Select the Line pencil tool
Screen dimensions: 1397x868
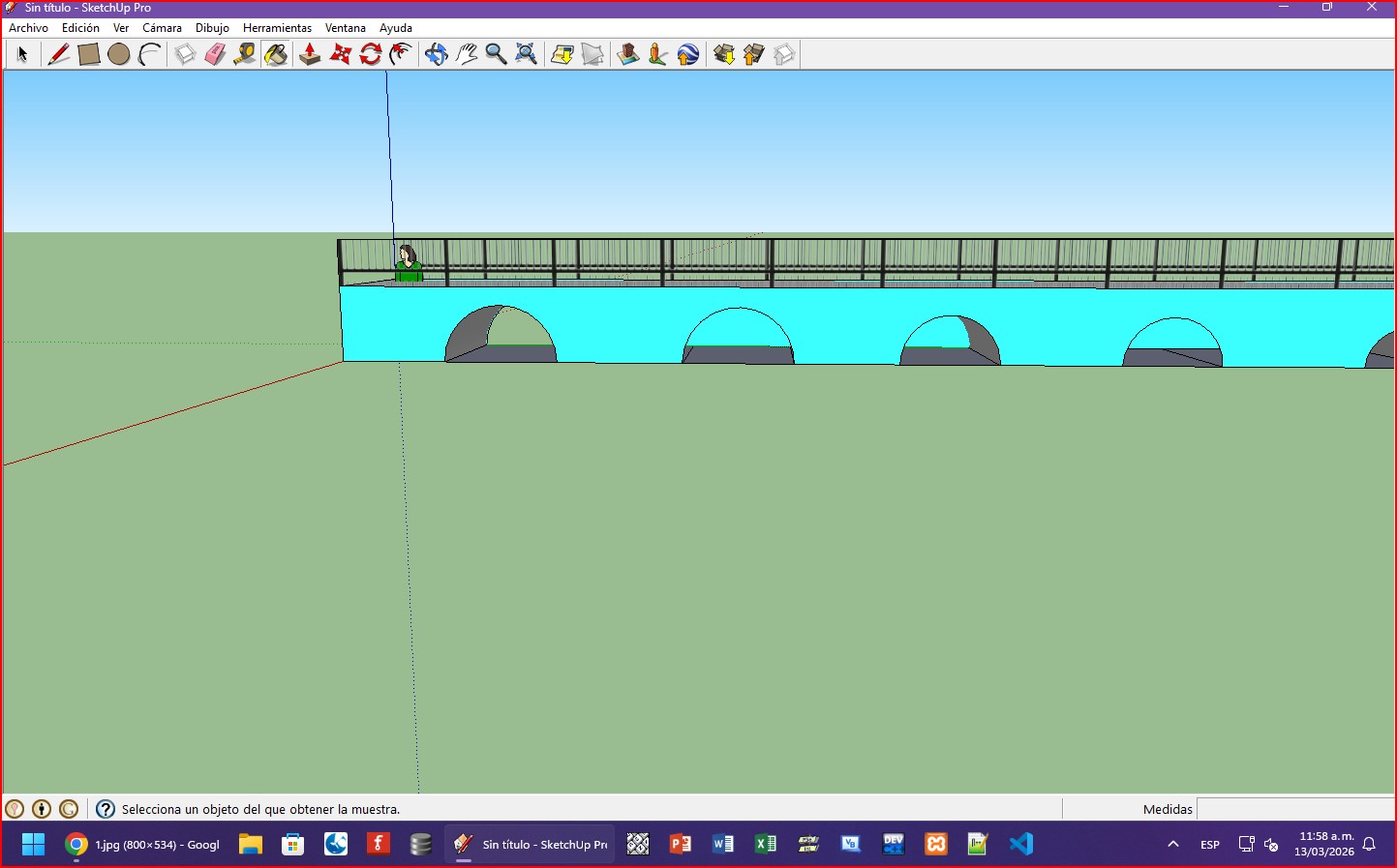58,54
